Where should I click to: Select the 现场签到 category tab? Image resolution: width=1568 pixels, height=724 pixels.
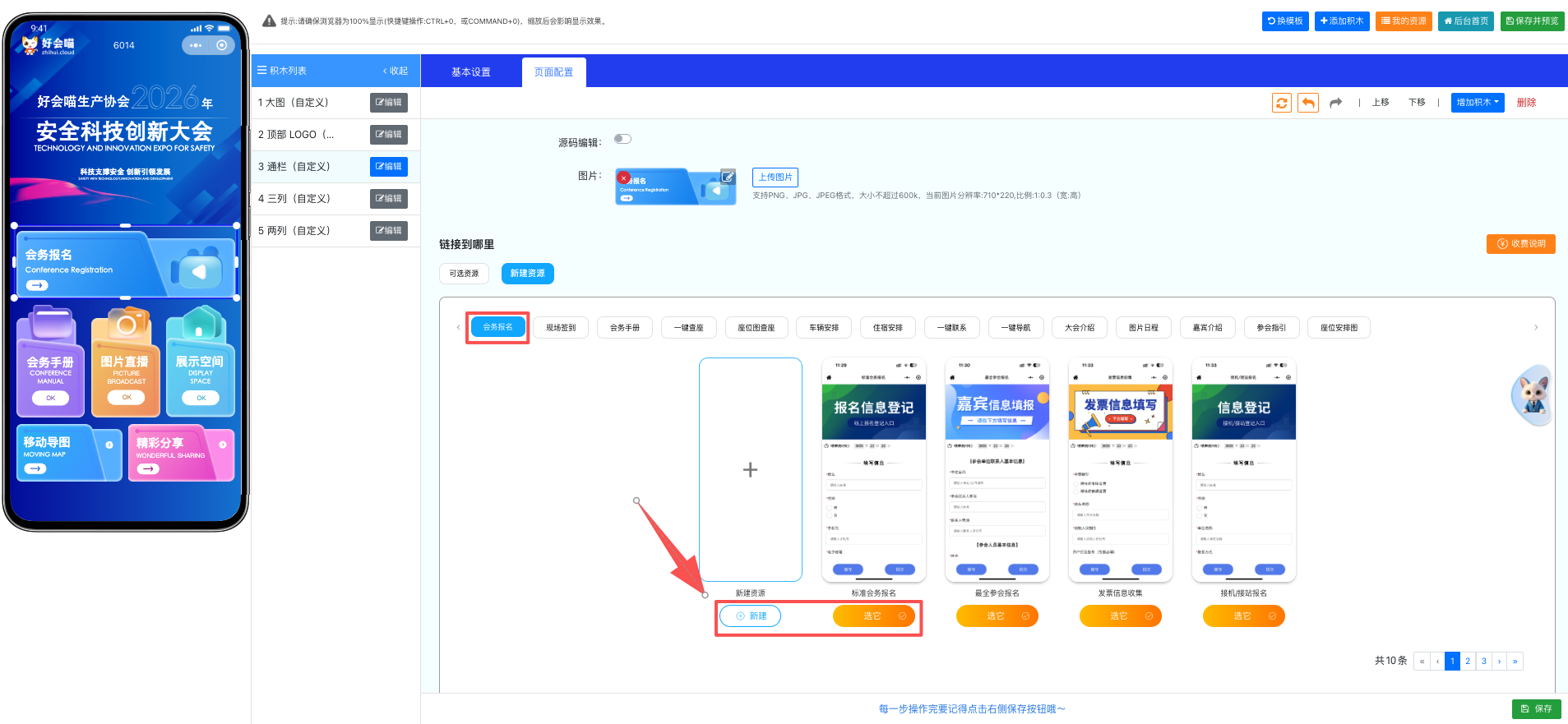[x=561, y=328]
